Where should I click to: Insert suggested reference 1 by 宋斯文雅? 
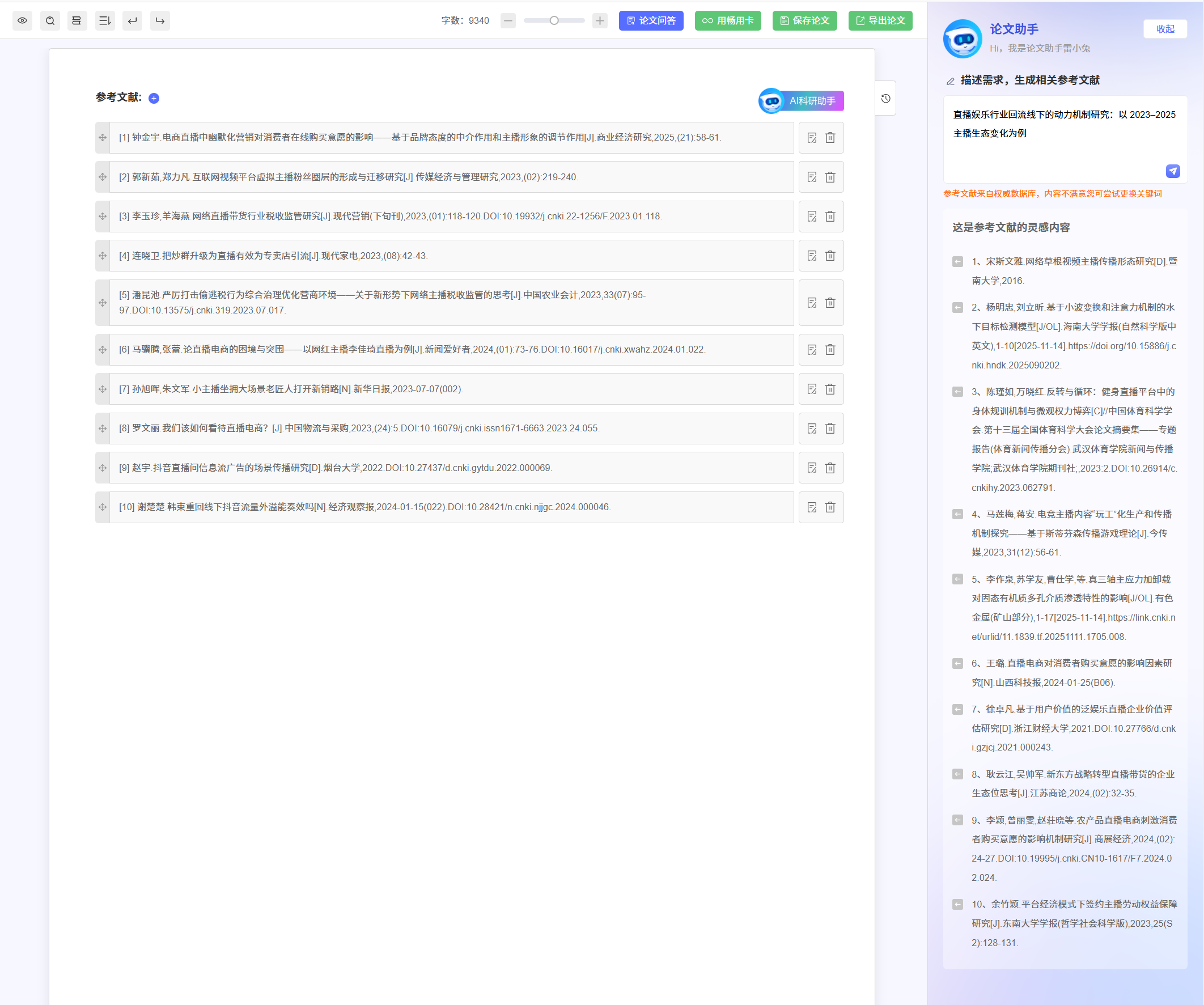point(957,261)
